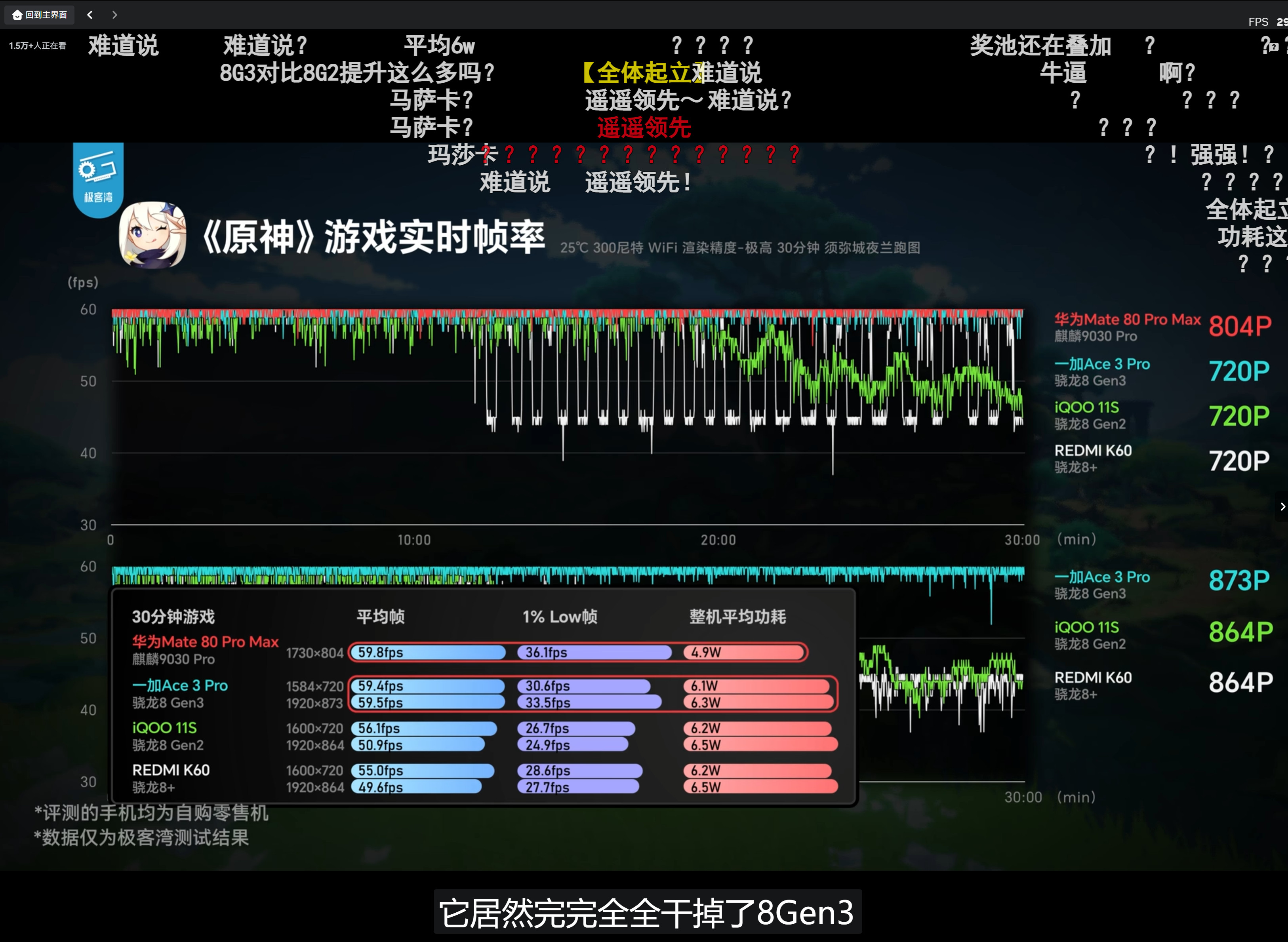
Task: Click the Paimon Genshin avatar thumbnail
Action: tap(152, 234)
